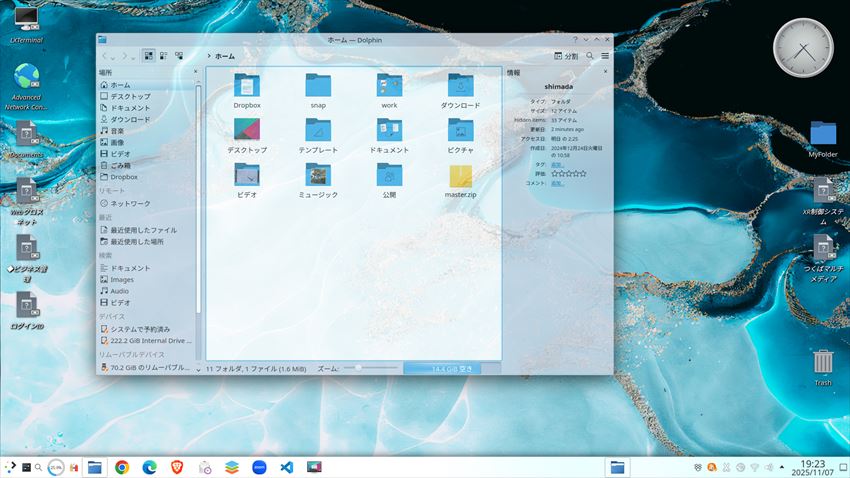
Task: Go back with Dolphin's back arrow
Action: (x=105, y=56)
